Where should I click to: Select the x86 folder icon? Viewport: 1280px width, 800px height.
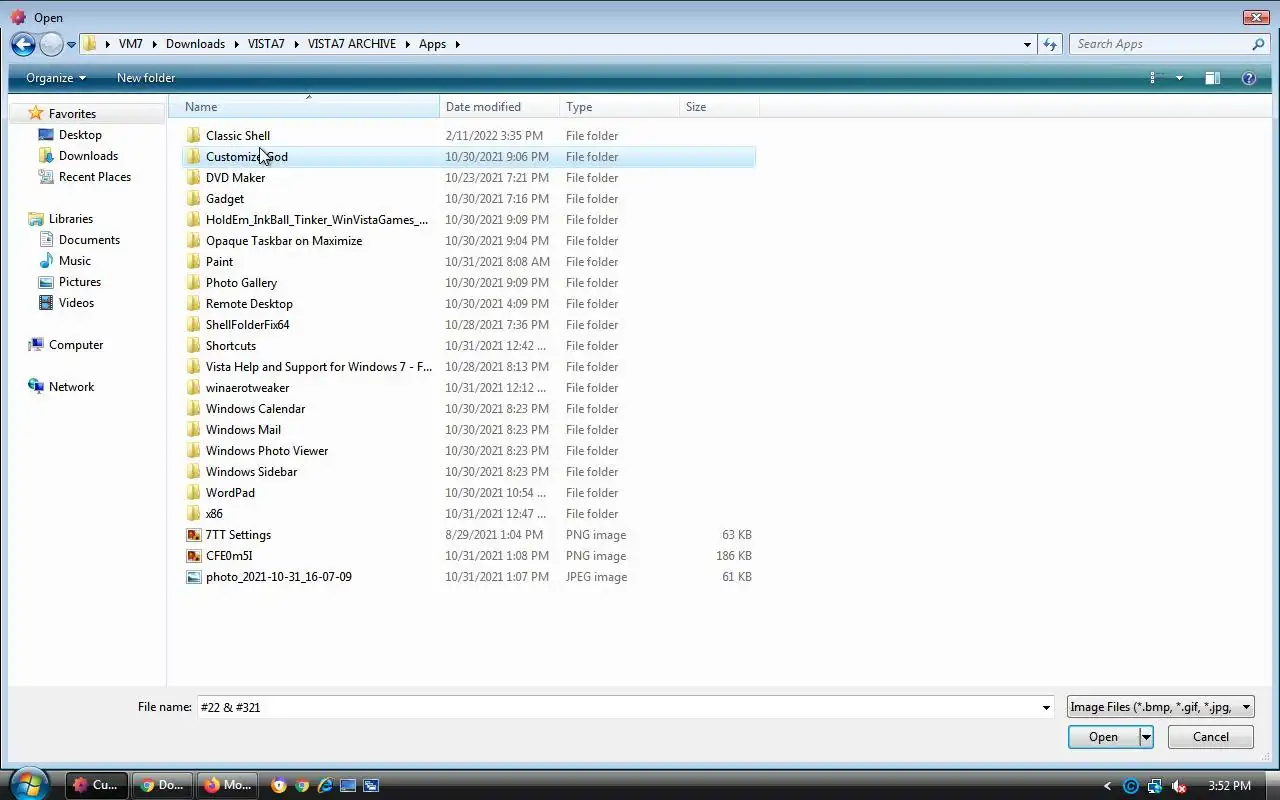194,513
